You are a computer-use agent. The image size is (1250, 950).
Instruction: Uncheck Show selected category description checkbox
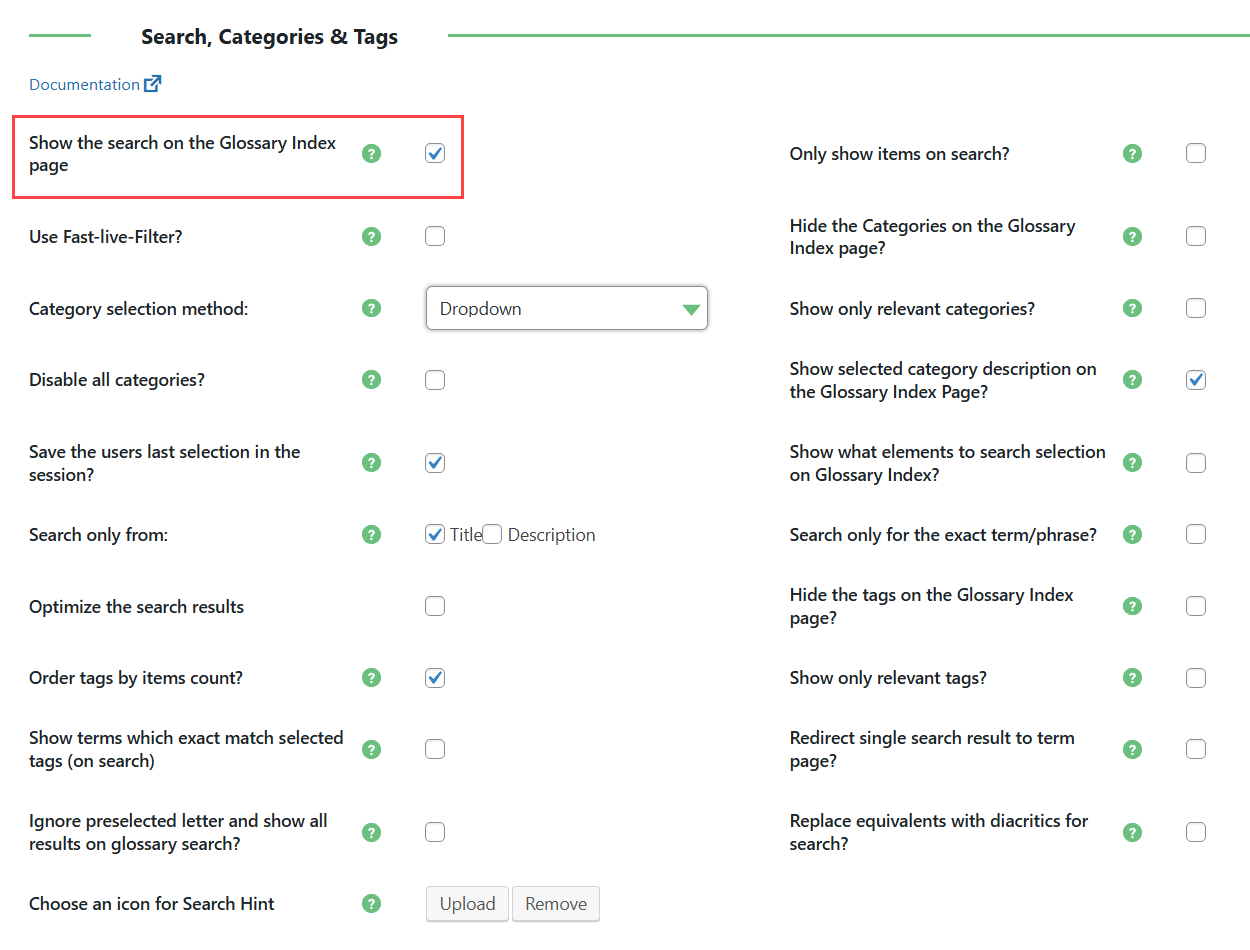[1196, 380]
